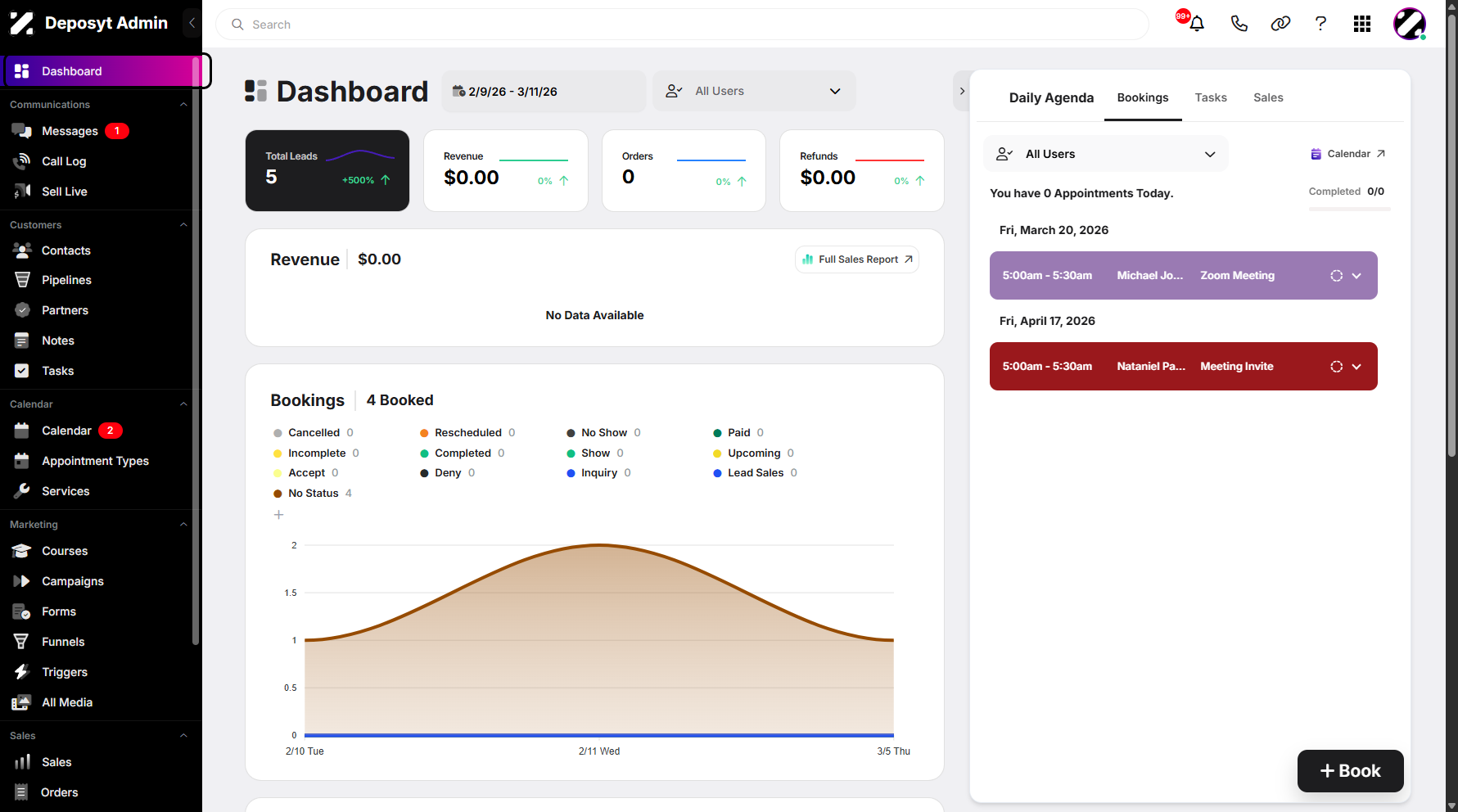
Task: Open the Calendar link in agenda
Action: point(1348,154)
